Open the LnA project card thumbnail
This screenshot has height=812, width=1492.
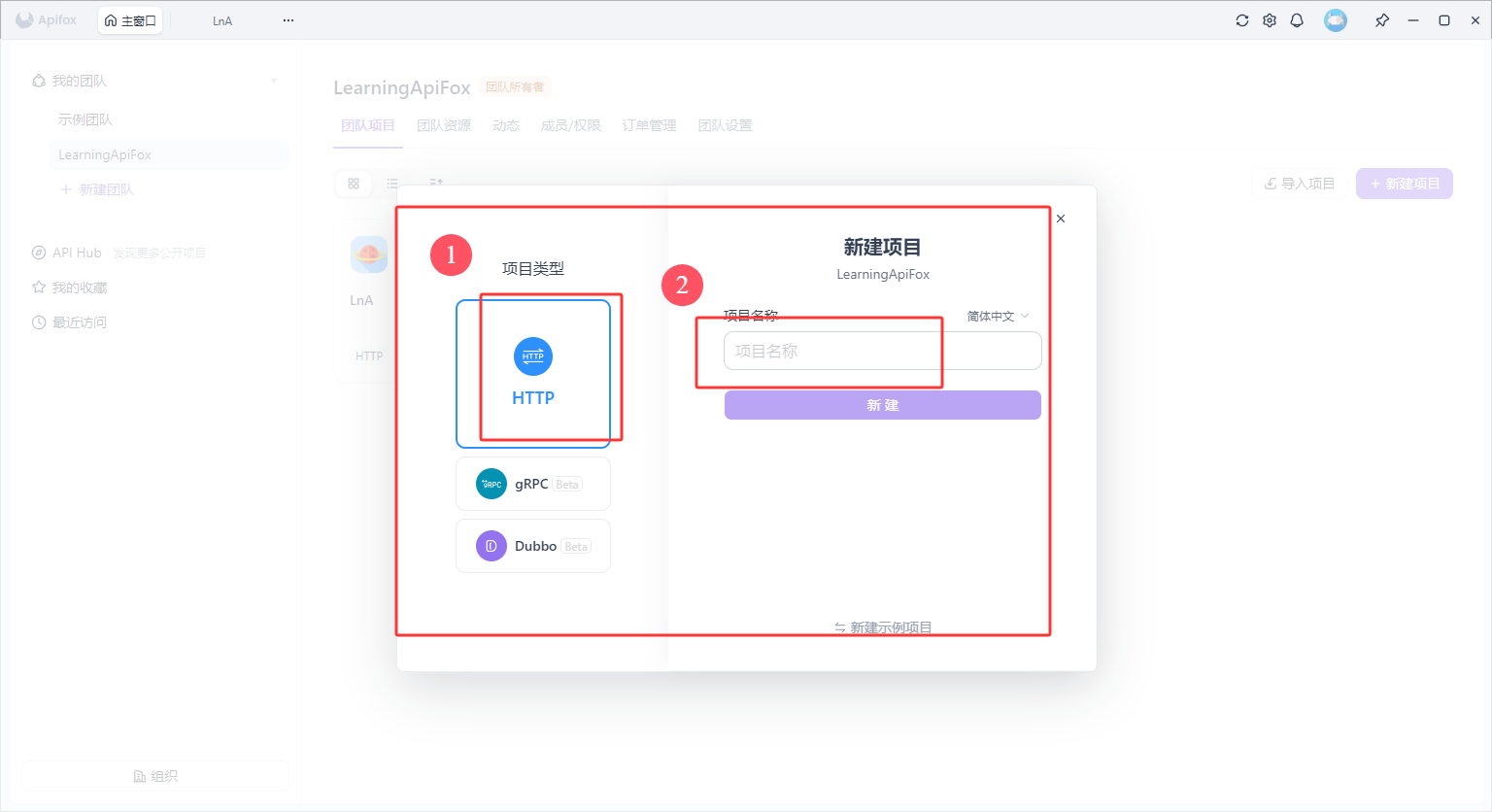pos(369,254)
